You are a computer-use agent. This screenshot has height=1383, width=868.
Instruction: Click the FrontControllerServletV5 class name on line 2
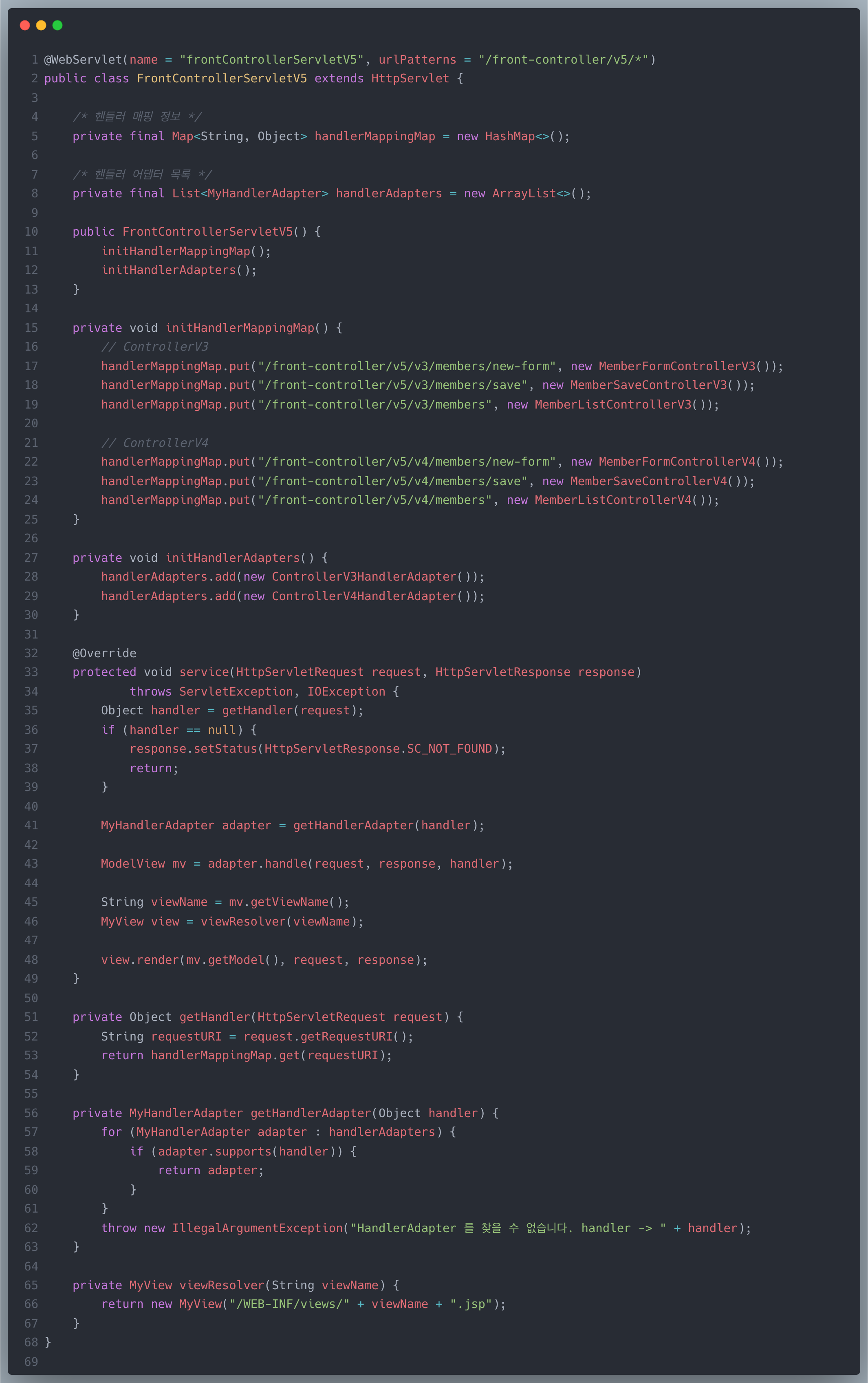pyautogui.click(x=222, y=79)
